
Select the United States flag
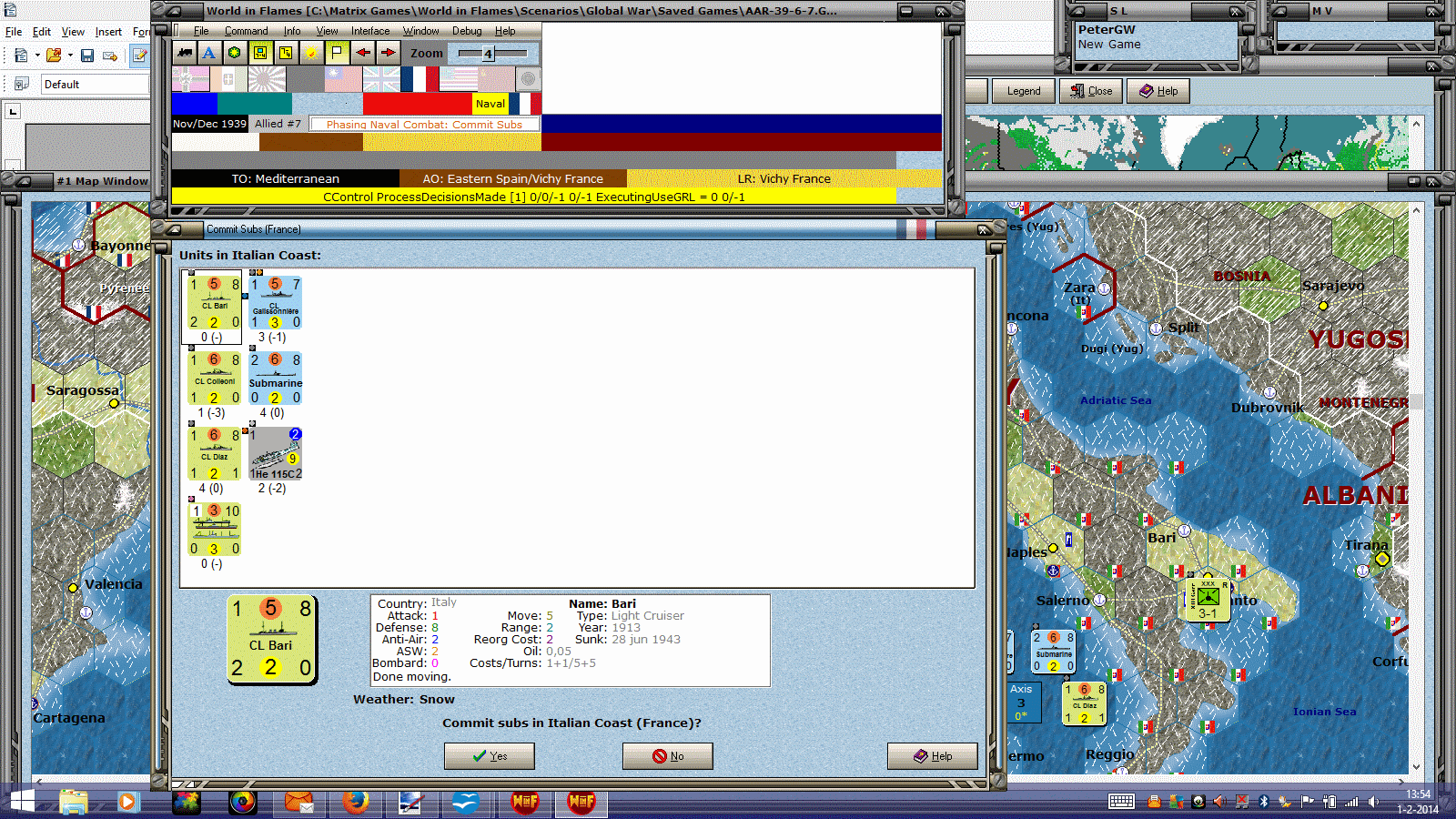click(x=458, y=79)
